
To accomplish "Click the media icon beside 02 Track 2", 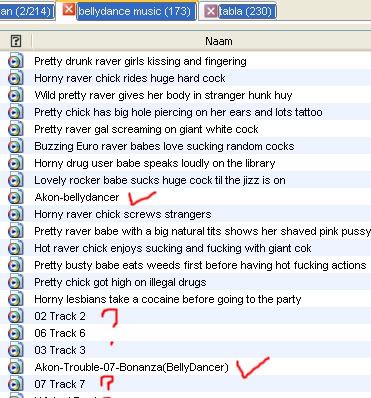I will [x=15, y=316].
